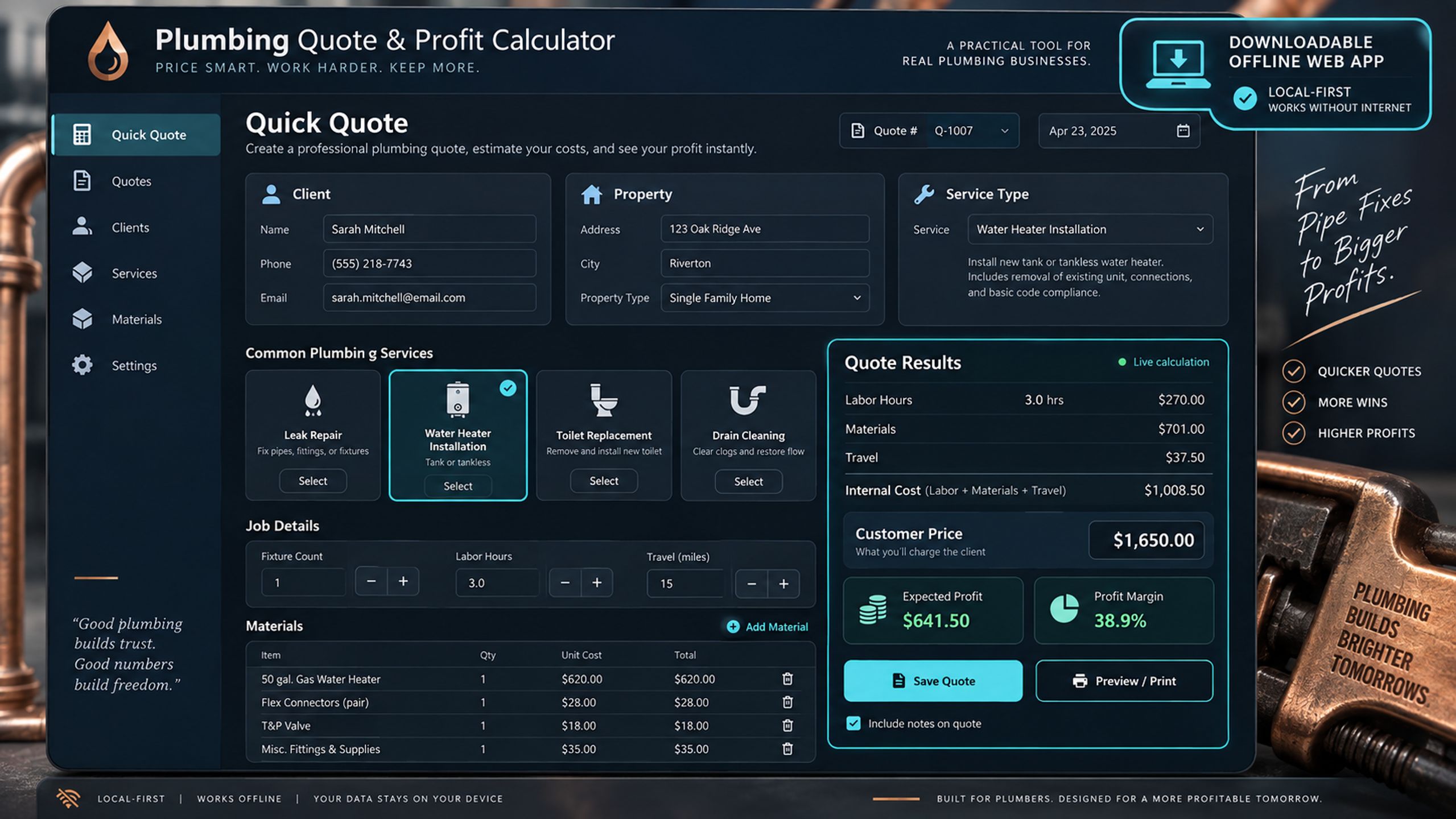Click the Leak Repair water drop icon
1456x819 pixels.
313,400
